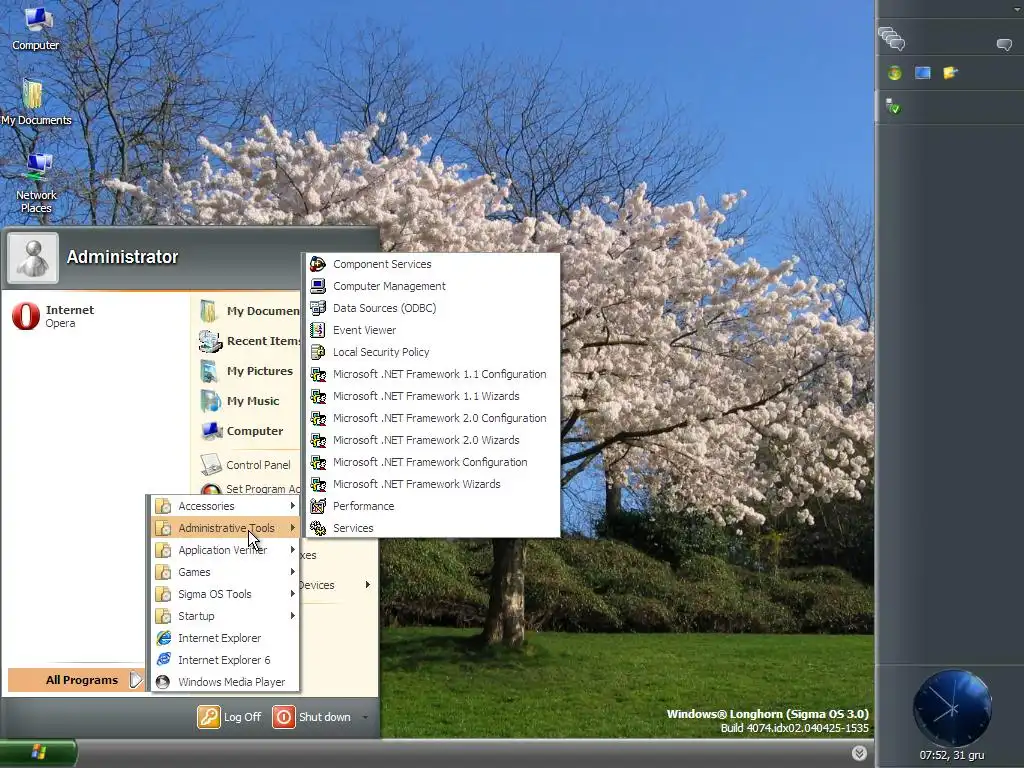The image size is (1024, 768).
Task: Launch Internet Explorer from programs list
Action: coord(225,638)
